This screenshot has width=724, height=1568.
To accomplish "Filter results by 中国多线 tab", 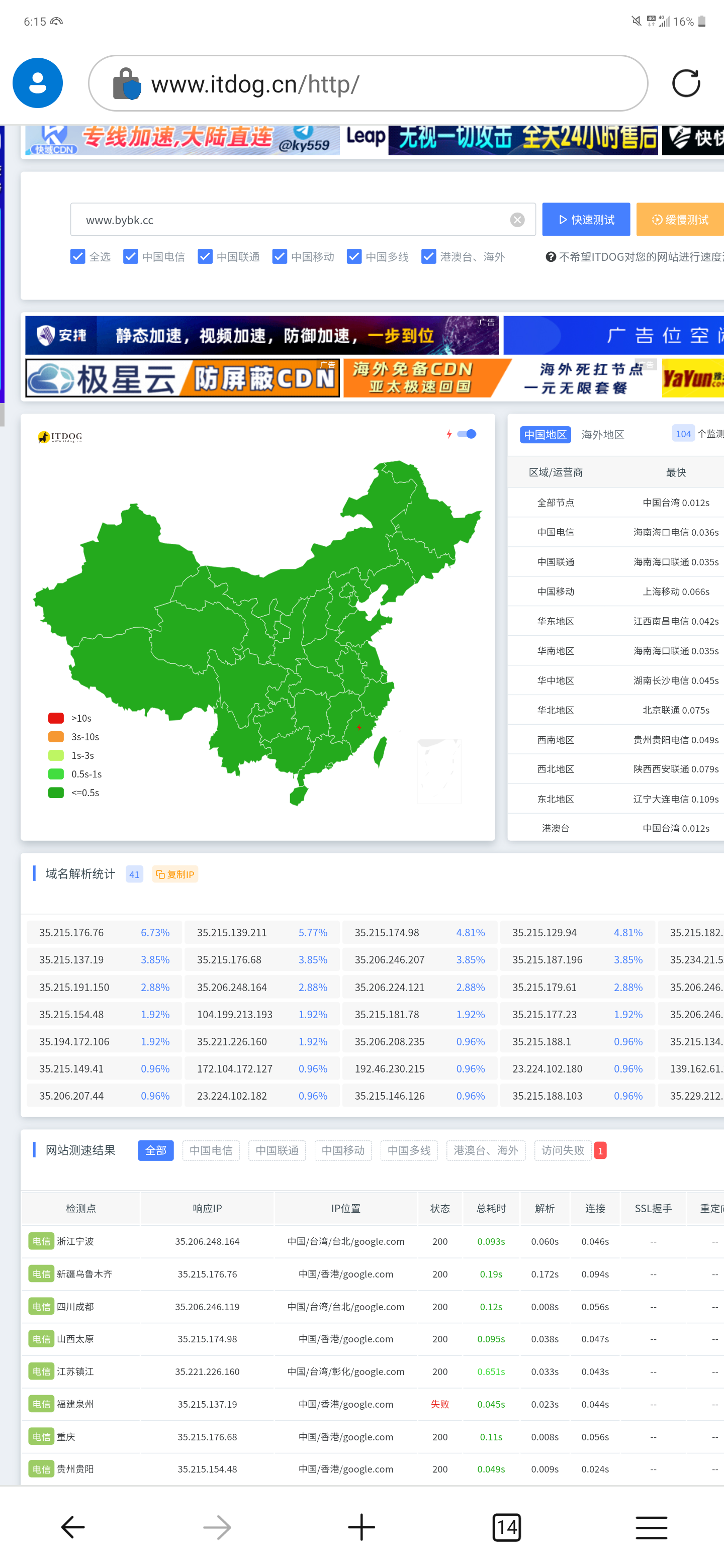I will point(409,1150).
